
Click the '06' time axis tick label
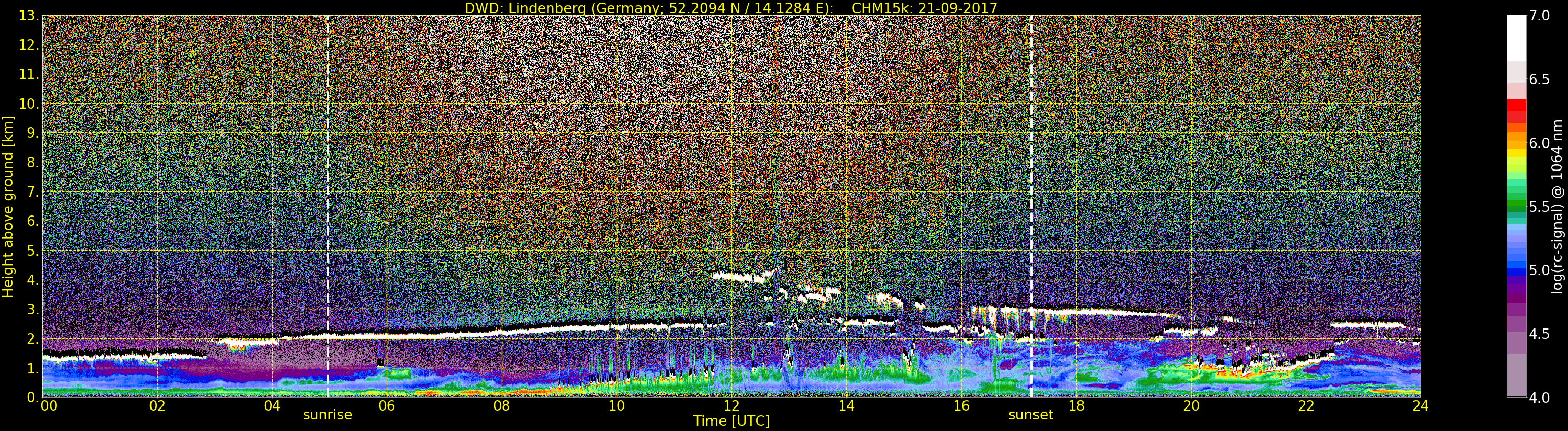(x=387, y=405)
